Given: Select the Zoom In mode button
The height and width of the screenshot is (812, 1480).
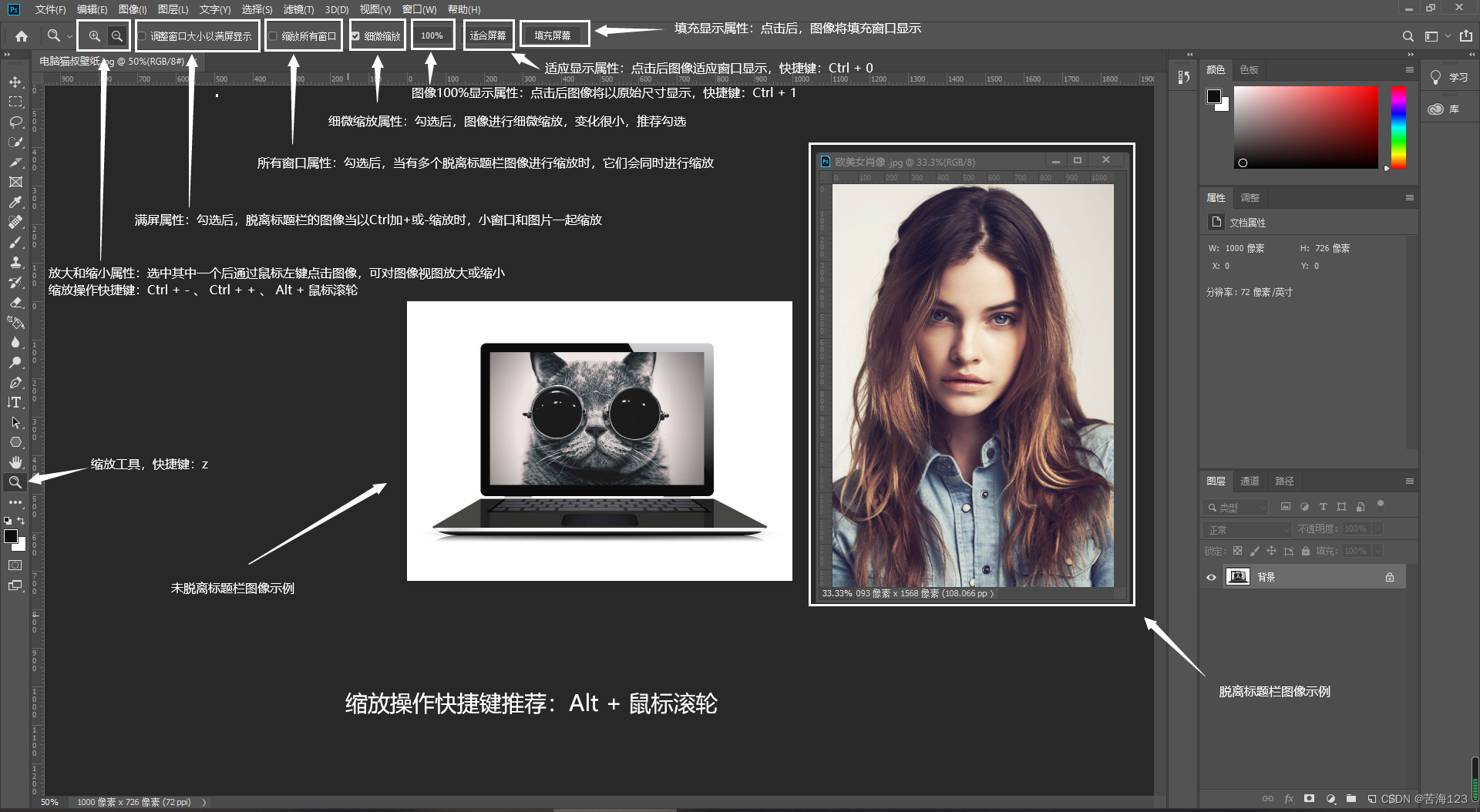Looking at the screenshot, I should (94, 35).
